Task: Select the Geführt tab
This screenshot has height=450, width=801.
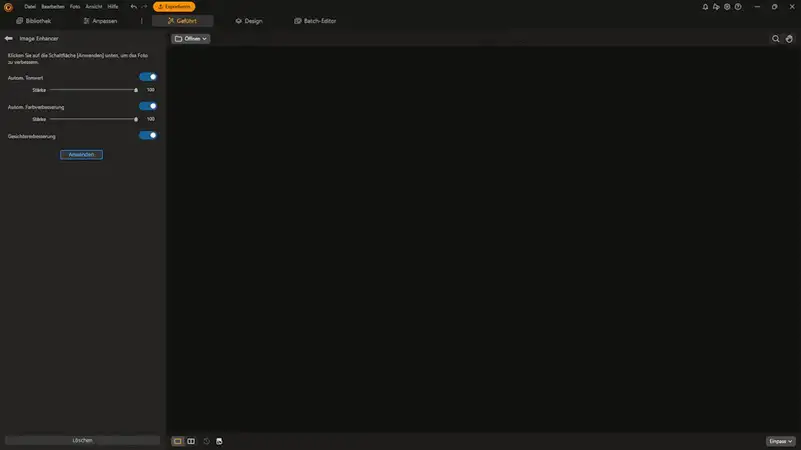Action: 182,21
